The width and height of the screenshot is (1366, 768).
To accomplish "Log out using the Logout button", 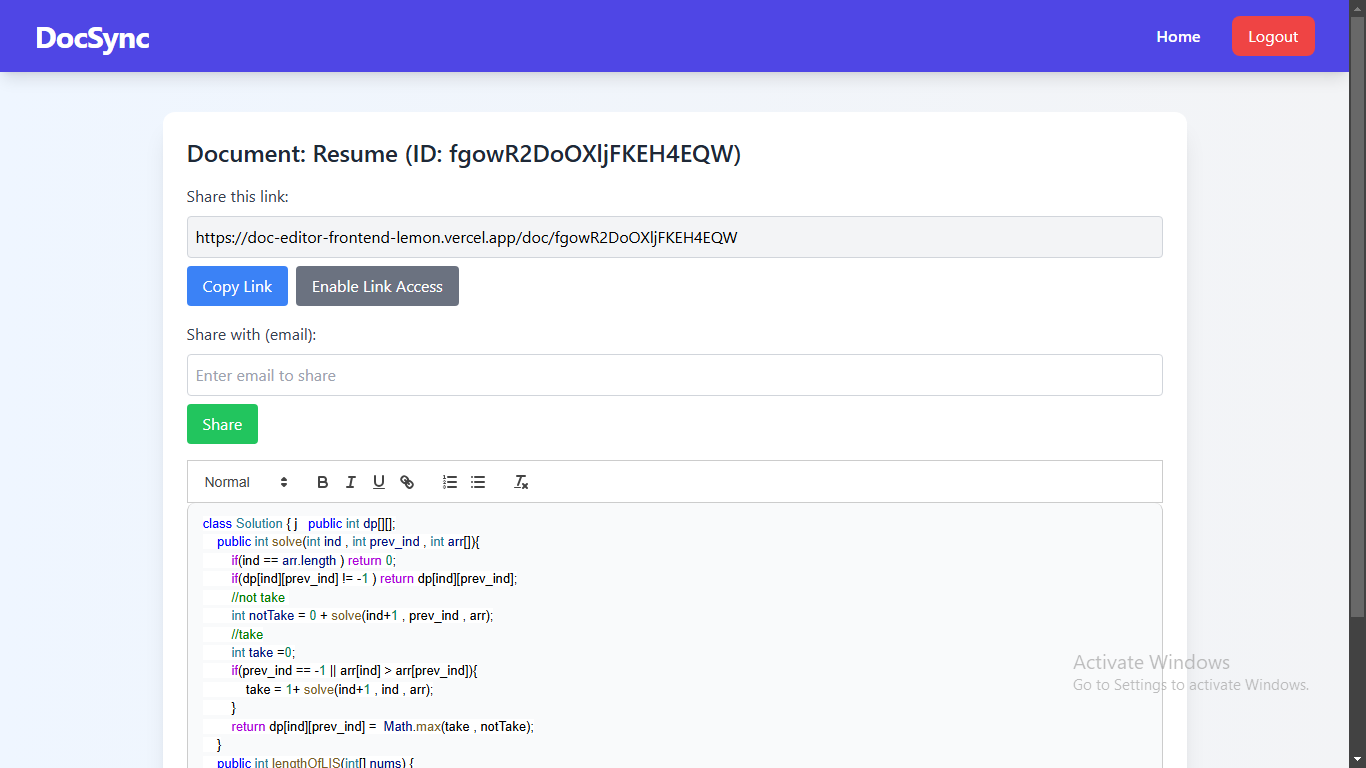I will tap(1272, 37).
